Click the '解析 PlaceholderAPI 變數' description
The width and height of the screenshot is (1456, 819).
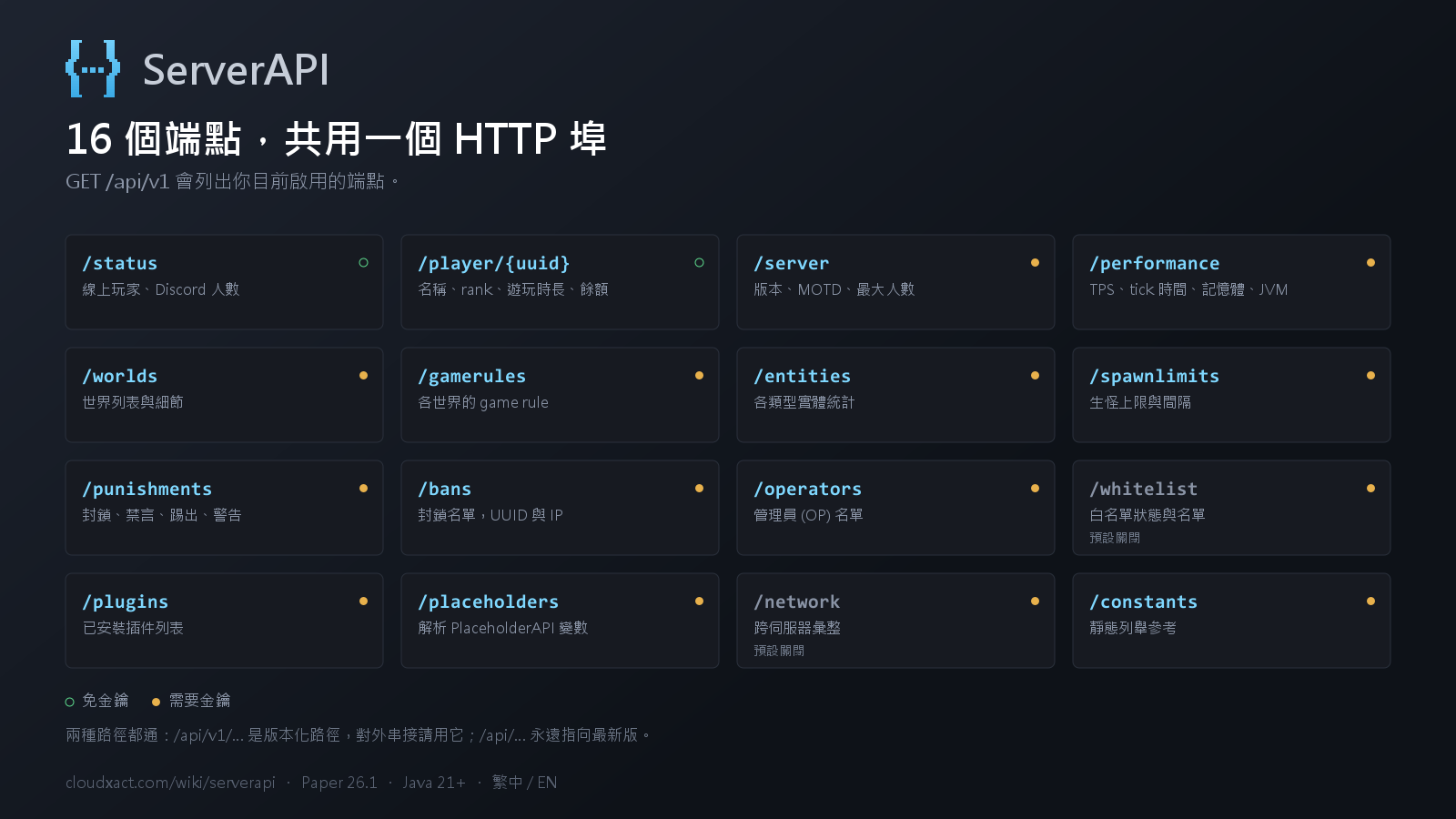point(503,628)
